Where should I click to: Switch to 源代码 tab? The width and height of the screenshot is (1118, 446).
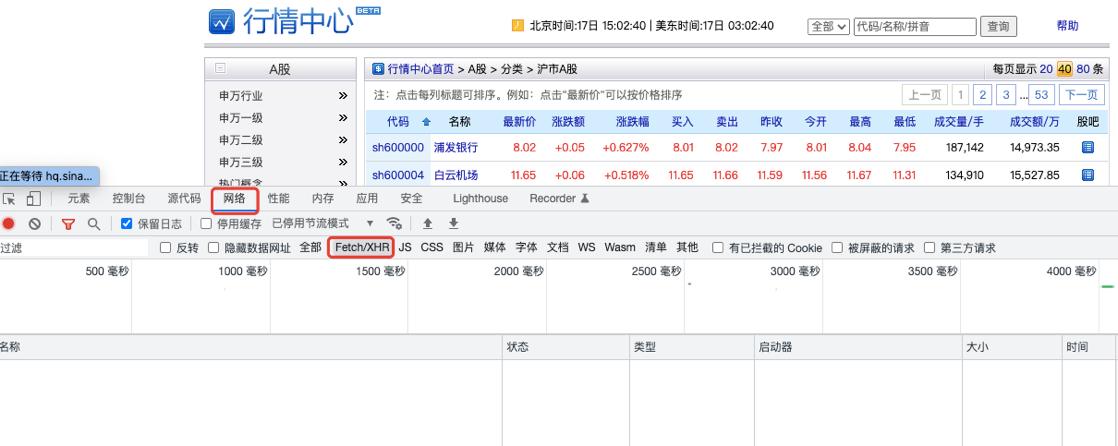coord(184,199)
